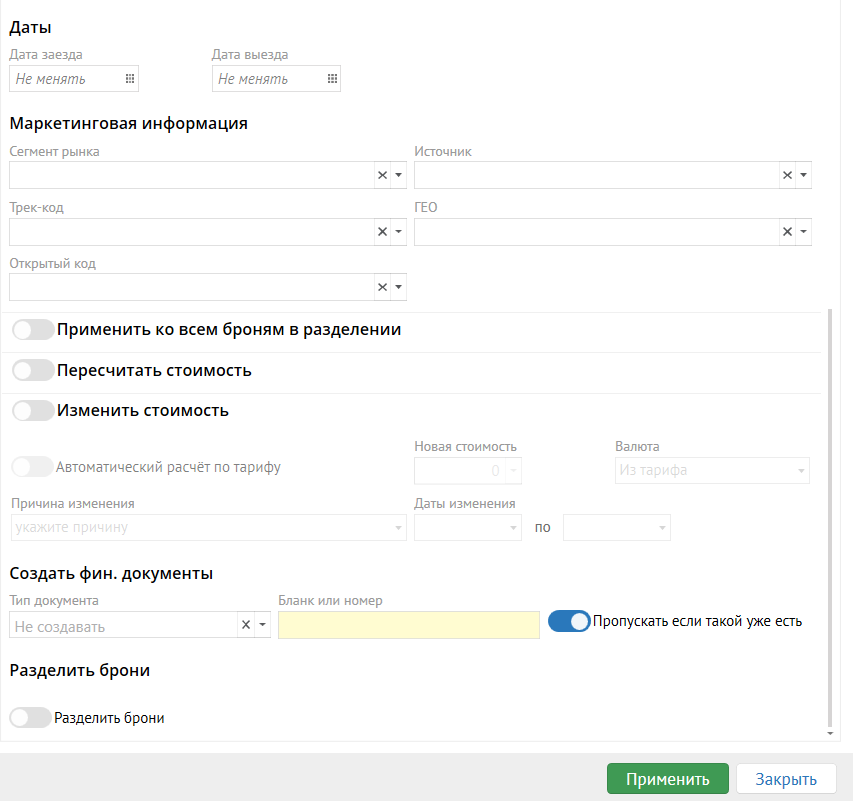Expand the Тип документа dropdown list
Image resolution: width=853 pixels, height=801 pixels.
pos(262,625)
